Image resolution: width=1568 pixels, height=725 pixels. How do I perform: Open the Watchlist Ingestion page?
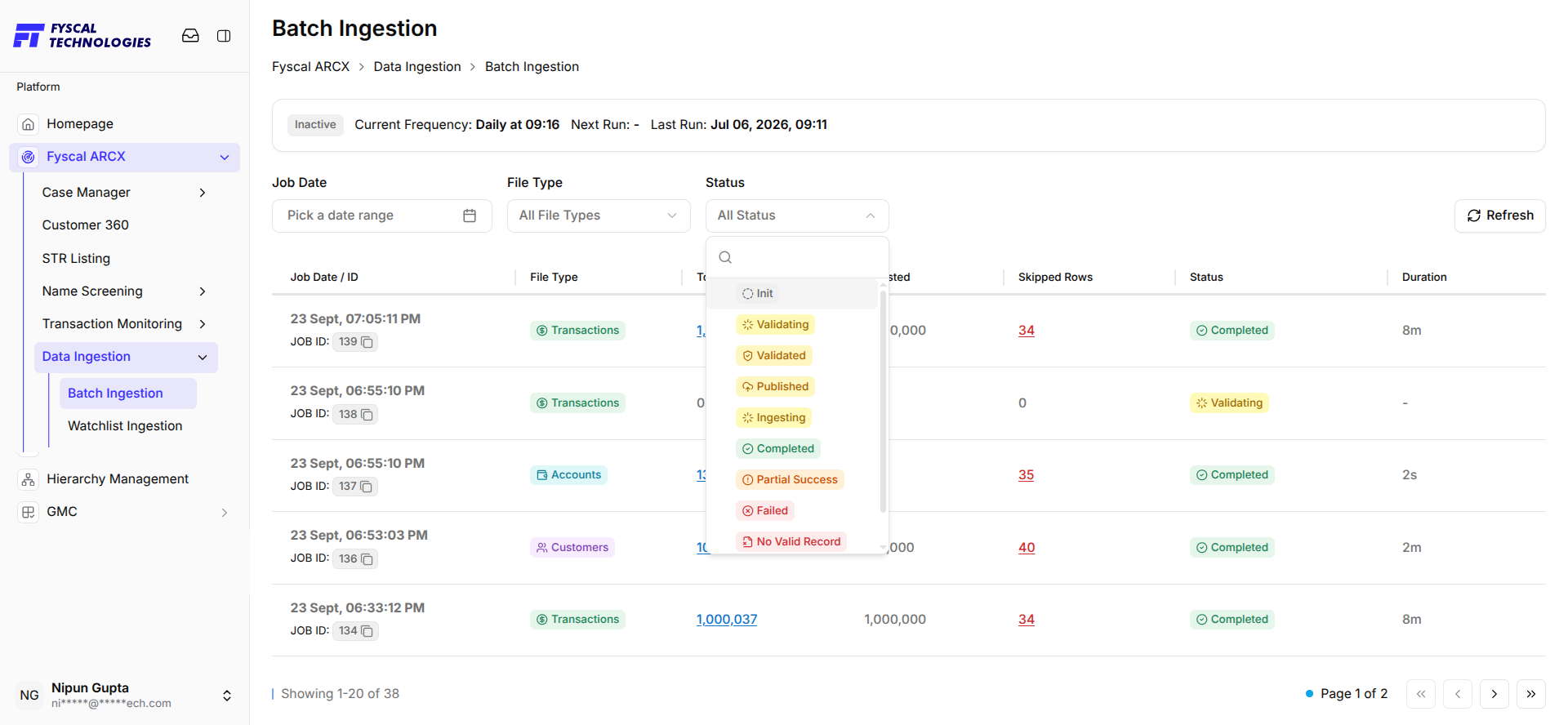(125, 426)
